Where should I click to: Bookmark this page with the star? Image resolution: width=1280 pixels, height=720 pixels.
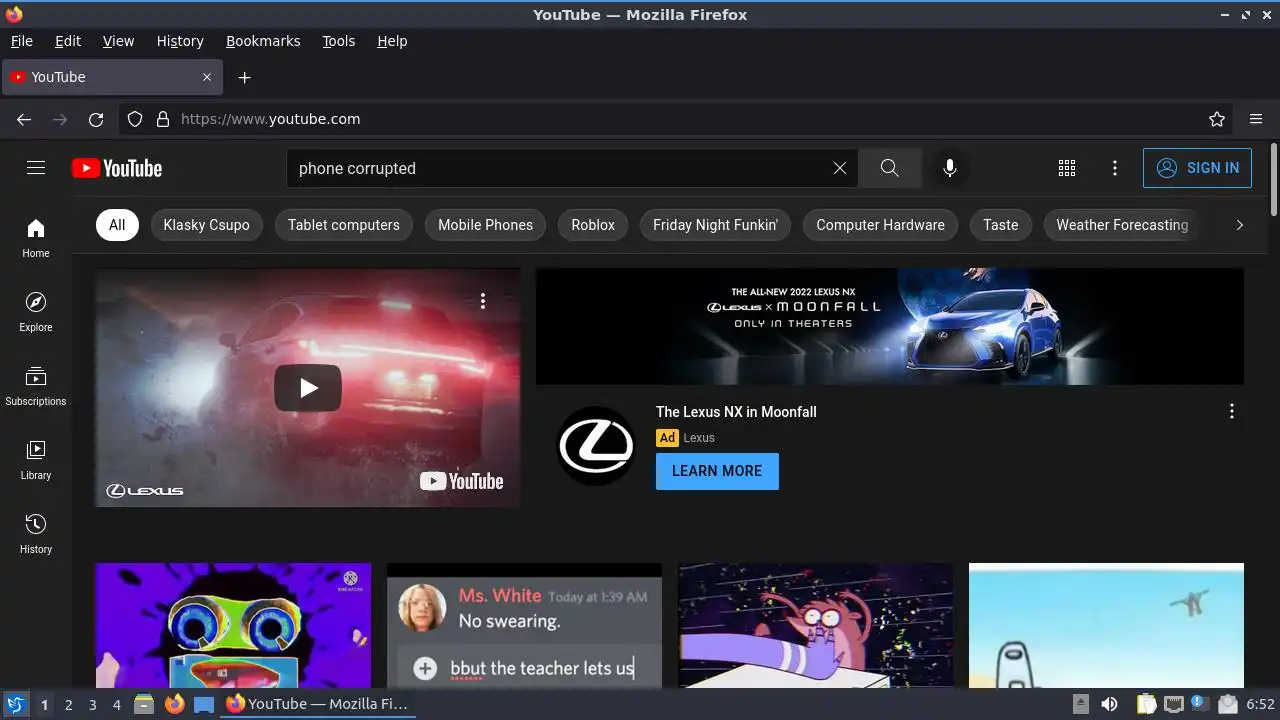pos(1217,119)
